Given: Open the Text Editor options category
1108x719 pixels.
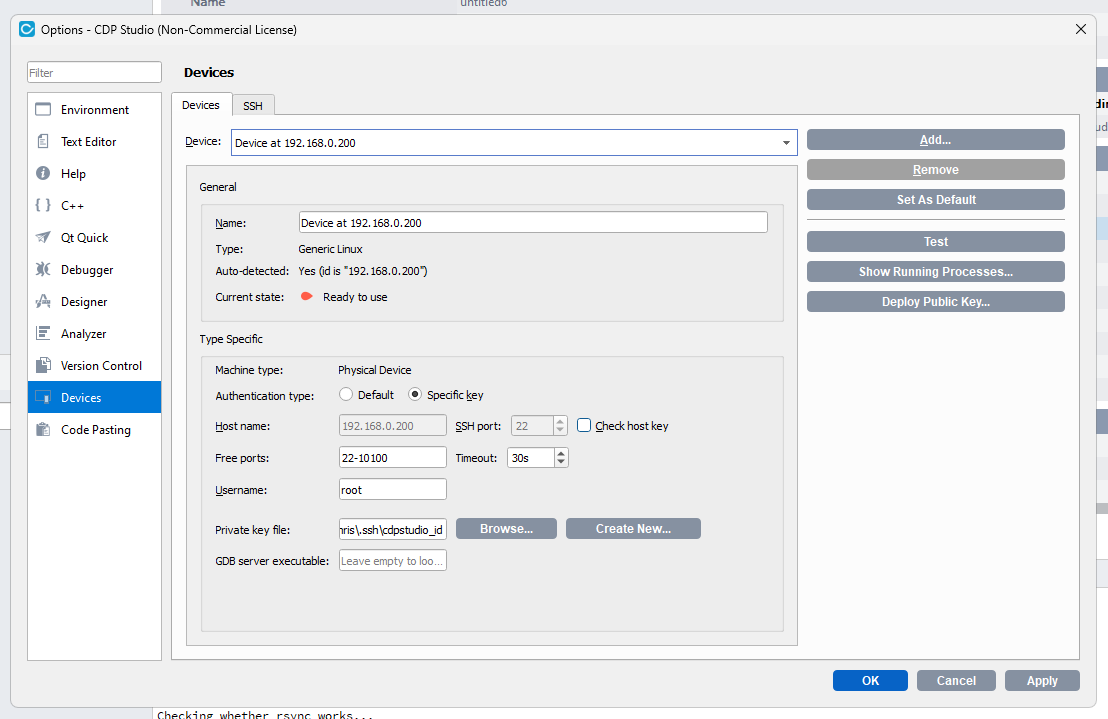Looking at the screenshot, I should (x=94, y=141).
